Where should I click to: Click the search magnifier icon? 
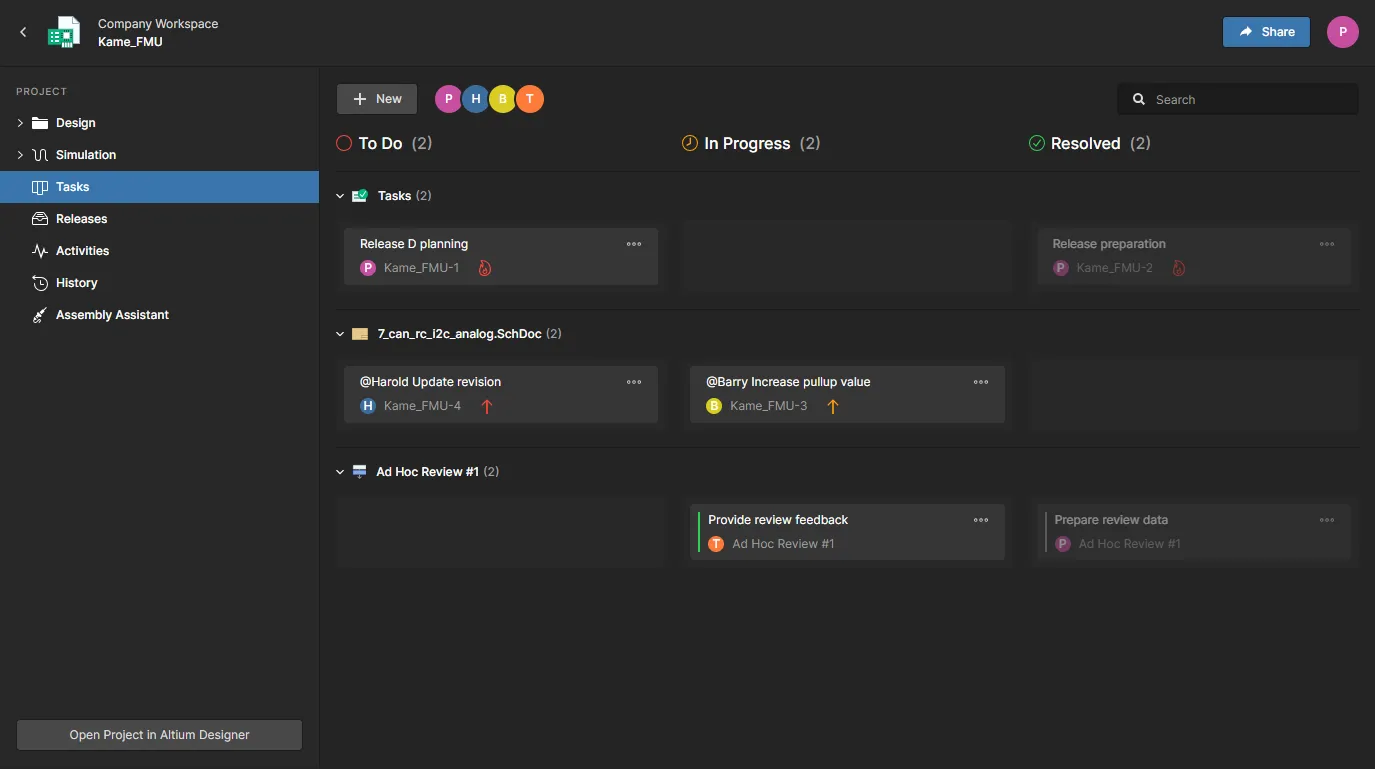click(1138, 99)
